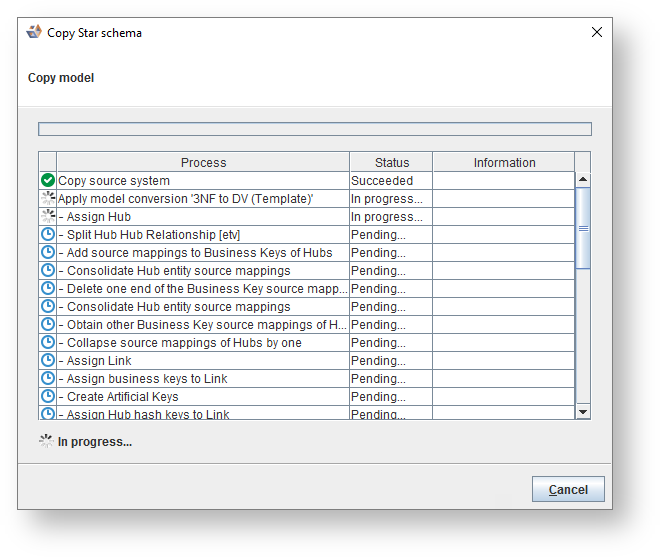Click the spinner icon beside Apply model conversion
The image size is (661, 558).
pos(47,199)
